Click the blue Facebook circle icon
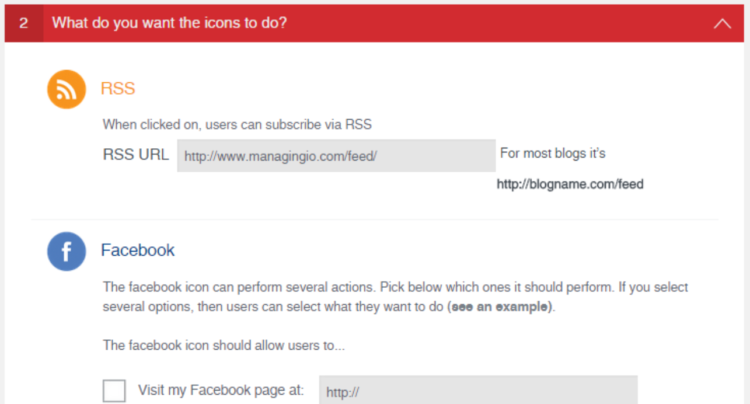Viewport: 750px width, 404px height. tap(66, 251)
